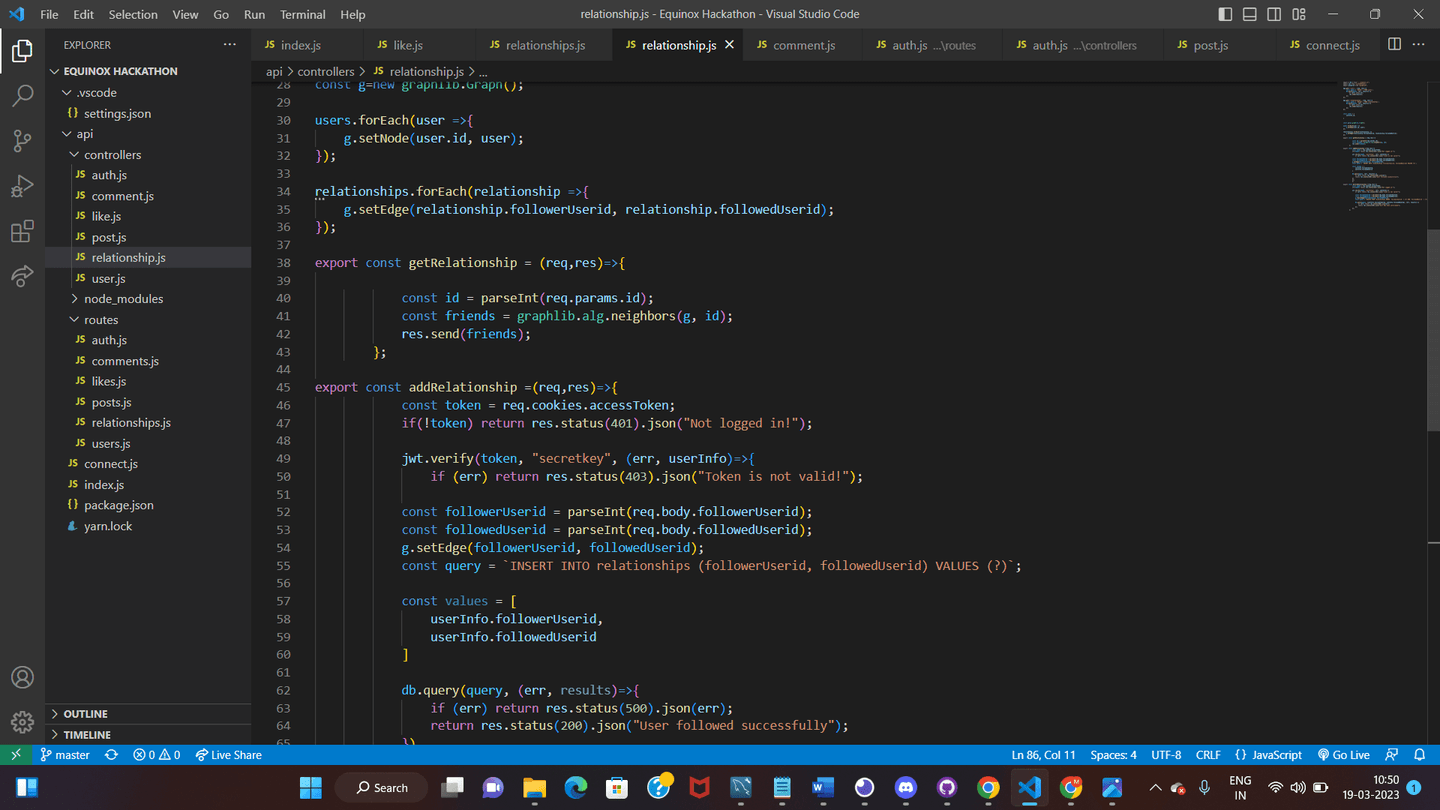Toggle secondary side bar layout button
This screenshot has height=810, width=1440.
(1274, 14)
